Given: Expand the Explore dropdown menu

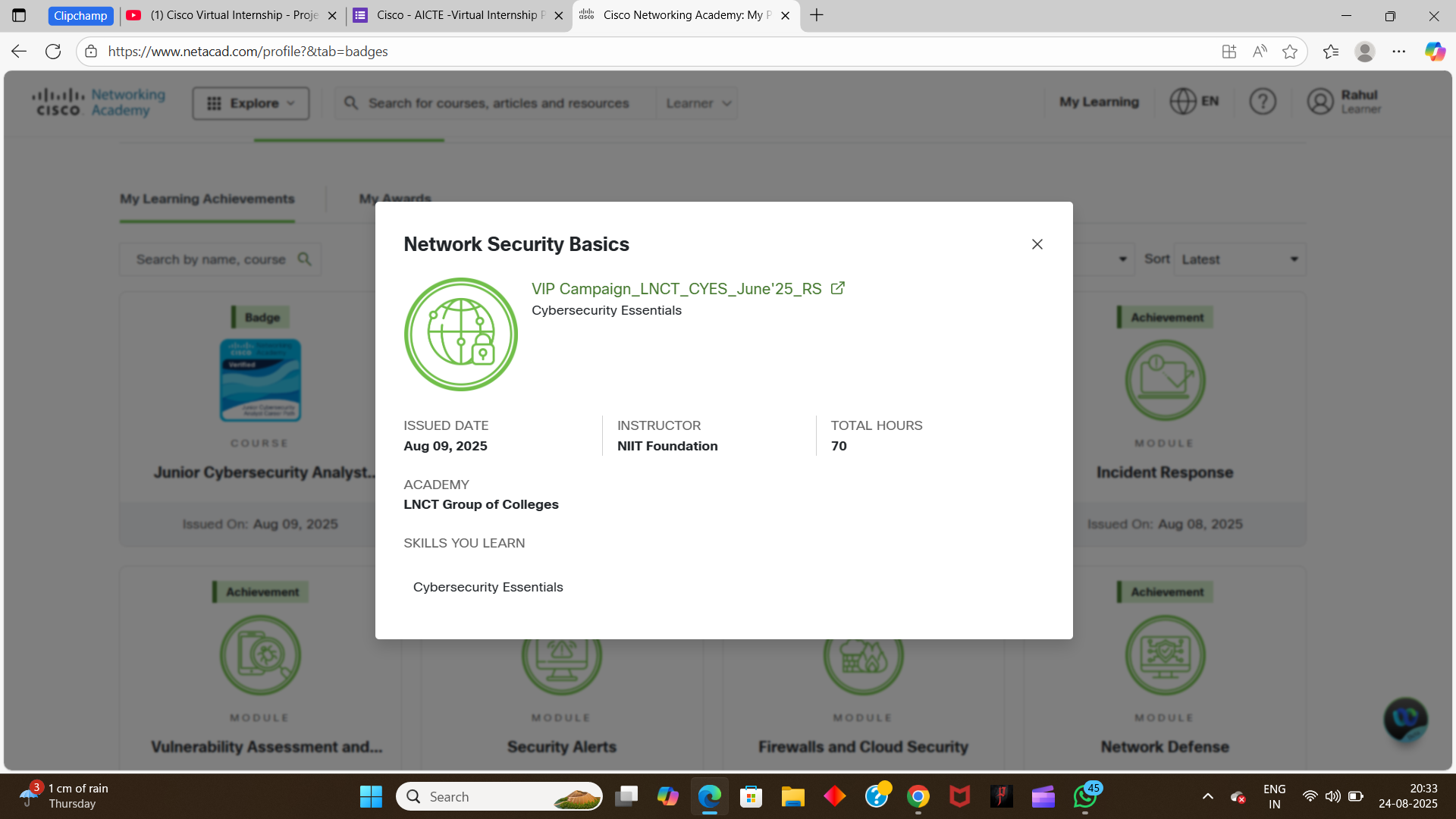Looking at the screenshot, I should tap(250, 103).
